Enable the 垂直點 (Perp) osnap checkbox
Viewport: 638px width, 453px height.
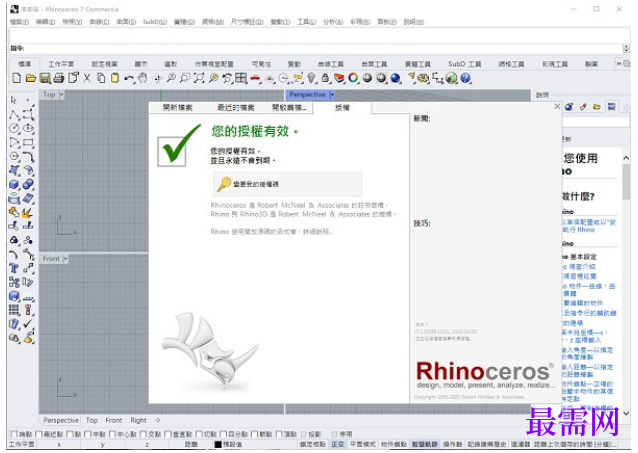pyautogui.click(x=168, y=434)
